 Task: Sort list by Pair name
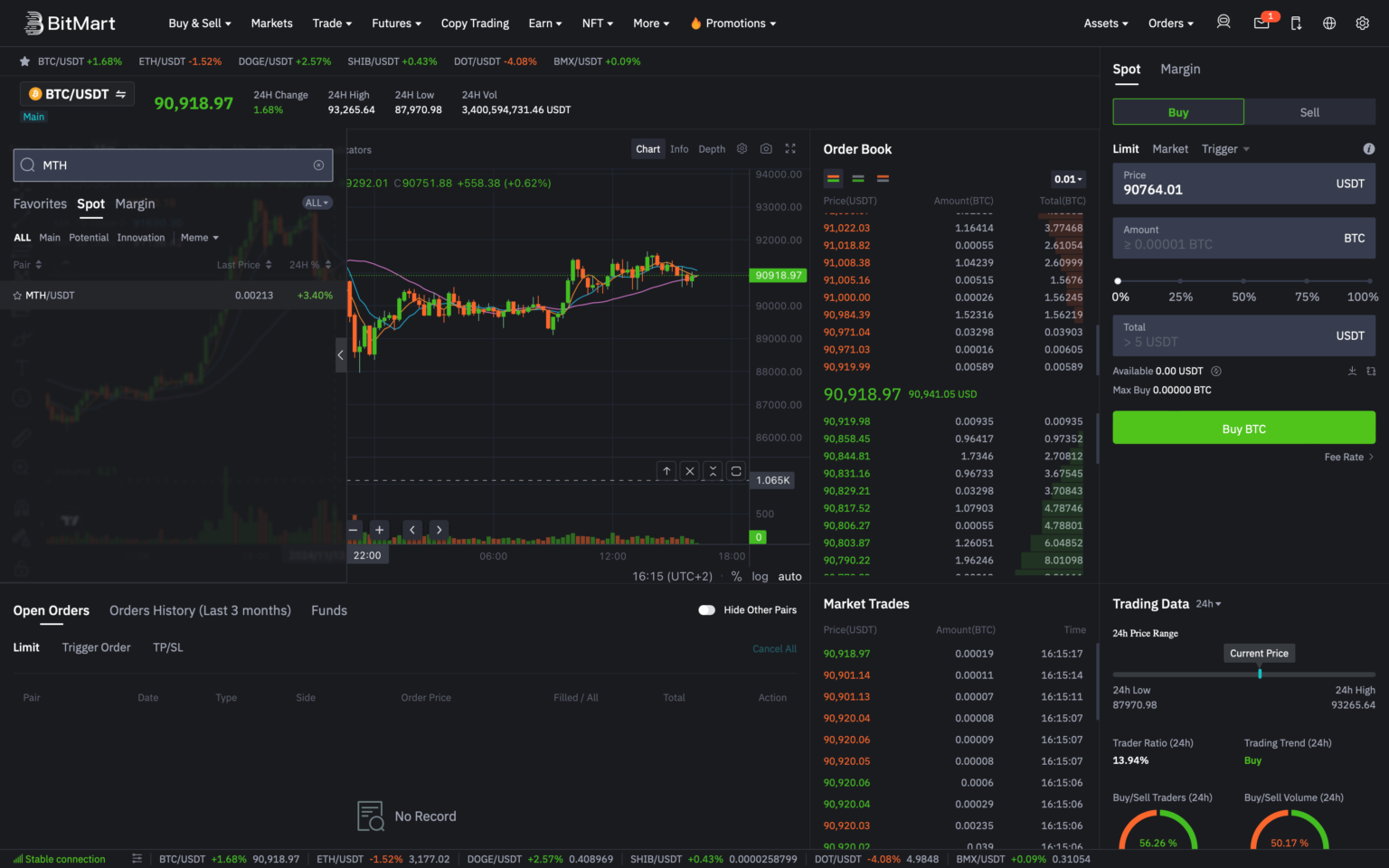27,265
